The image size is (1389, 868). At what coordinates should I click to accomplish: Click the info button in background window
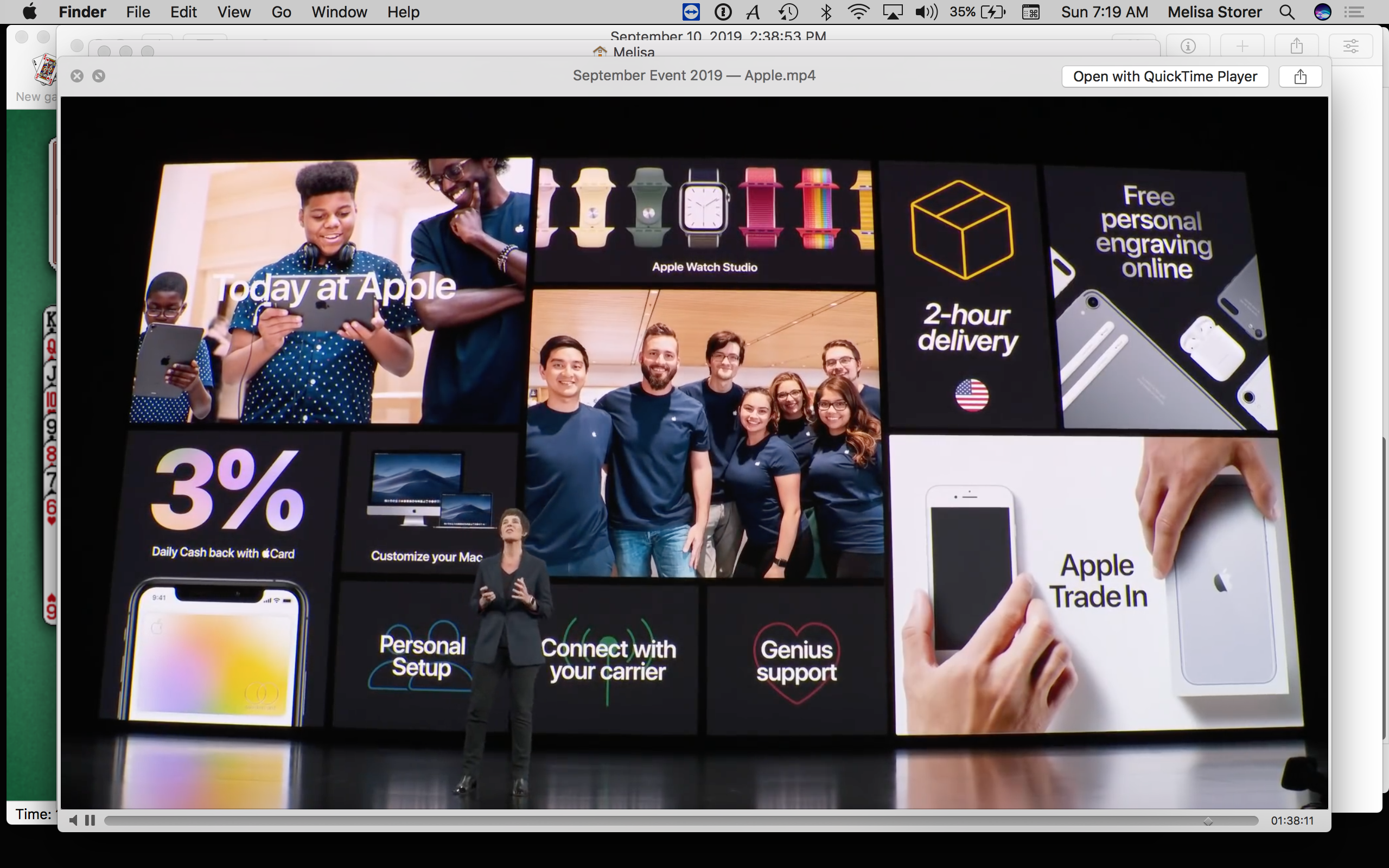(x=1188, y=46)
